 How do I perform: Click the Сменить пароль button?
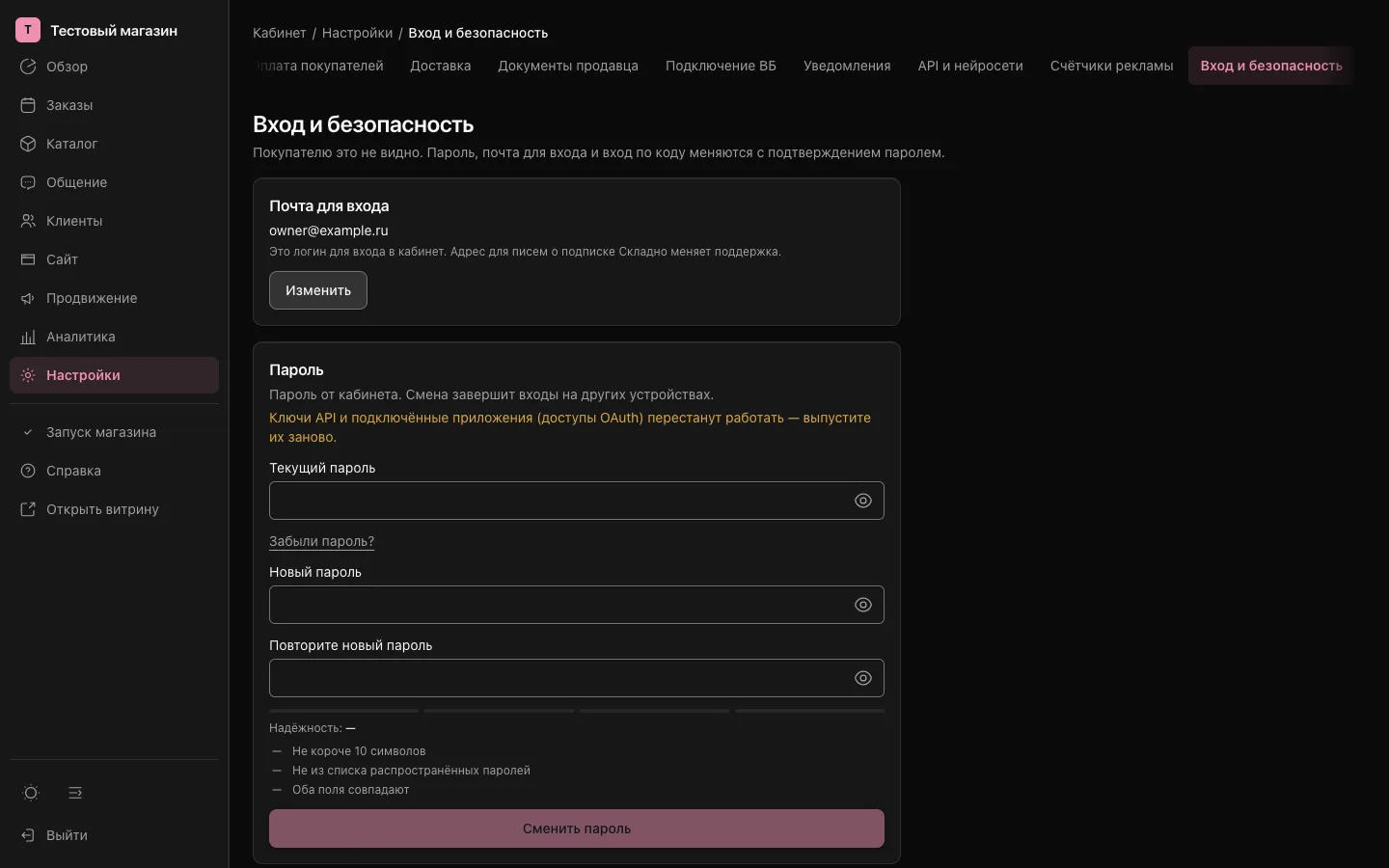click(x=577, y=828)
